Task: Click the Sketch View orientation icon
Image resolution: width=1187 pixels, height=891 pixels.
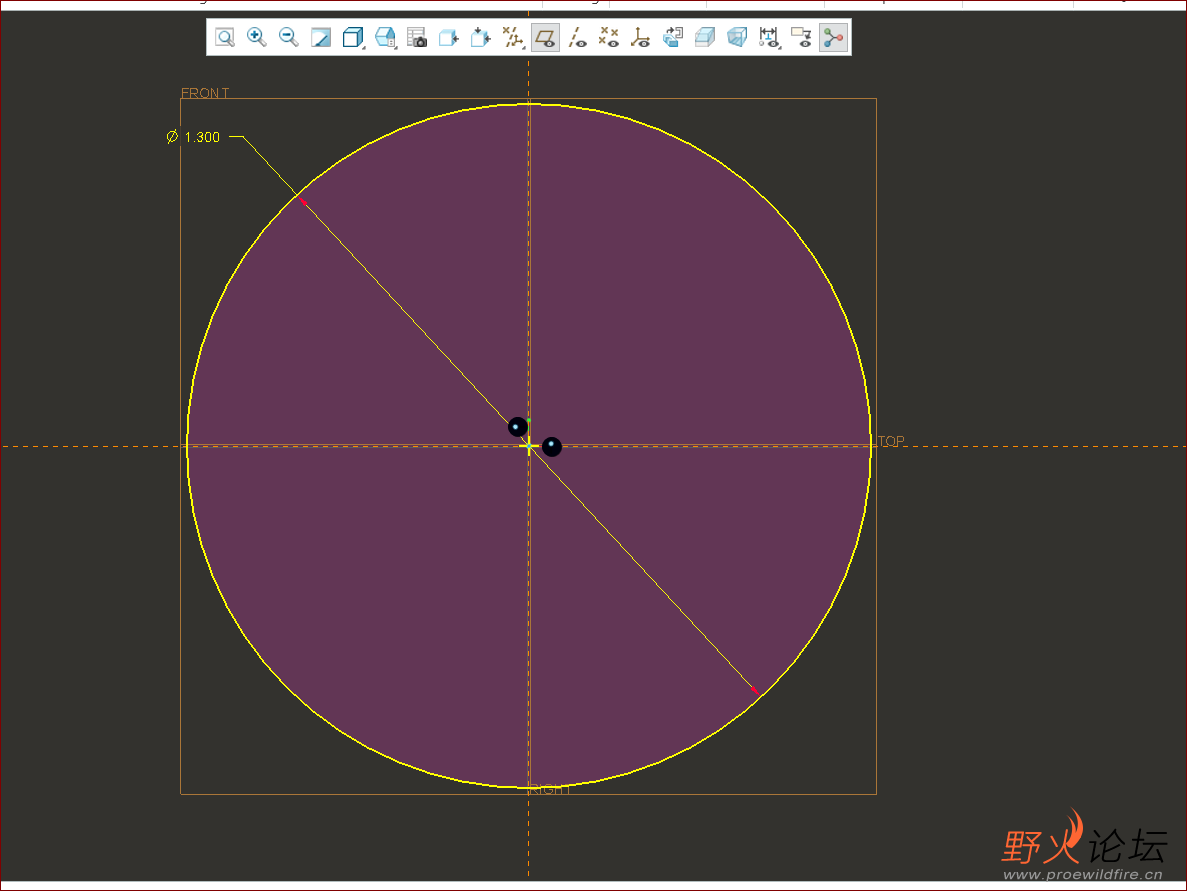Action: coord(481,37)
